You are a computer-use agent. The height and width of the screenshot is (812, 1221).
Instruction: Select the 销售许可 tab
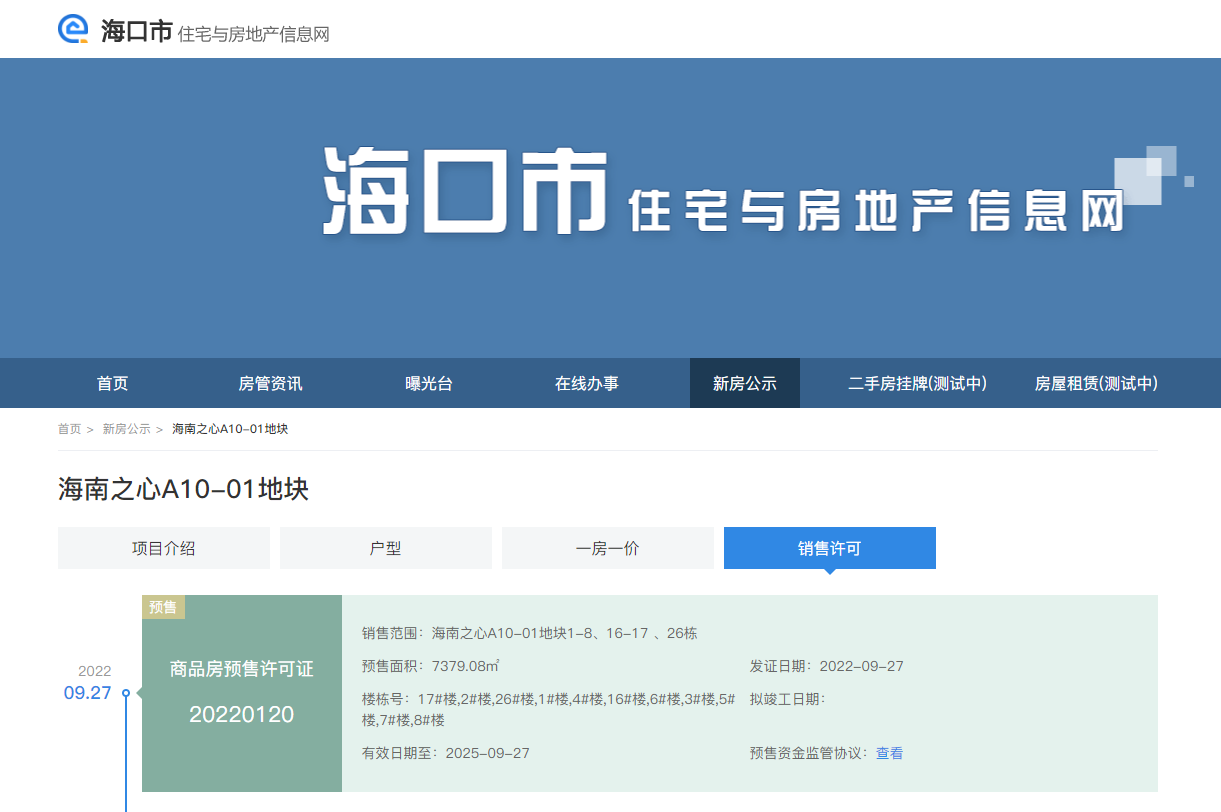coord(830,548)
